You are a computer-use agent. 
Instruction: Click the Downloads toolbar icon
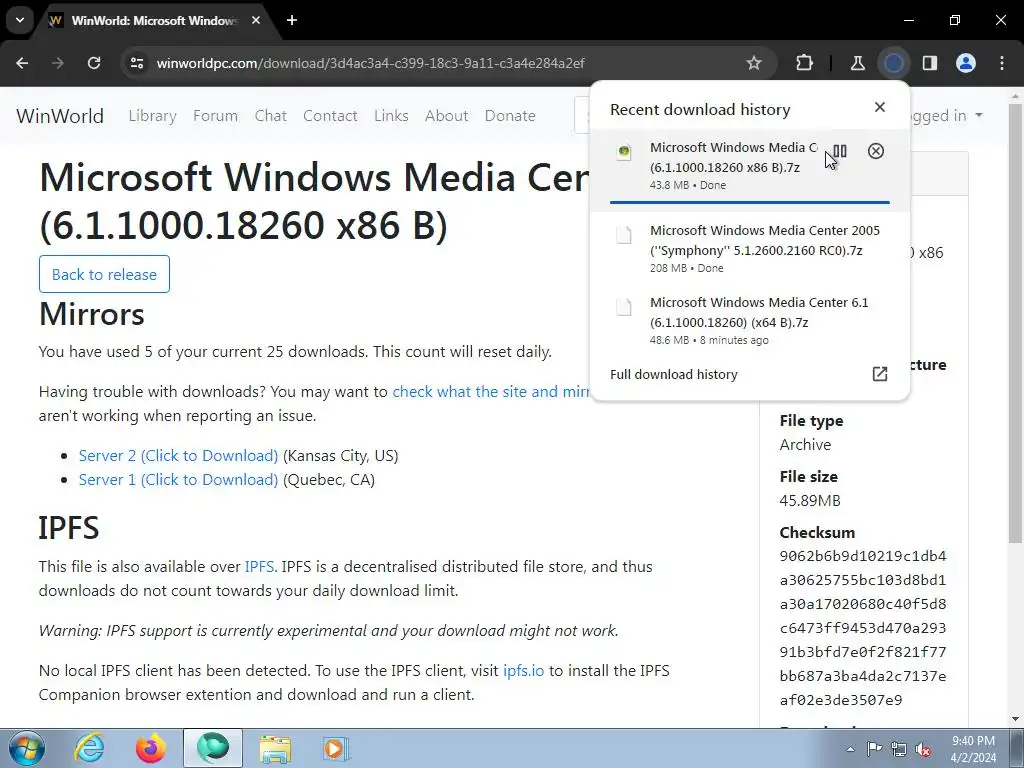pyautogui.click(x=893, y=63)
